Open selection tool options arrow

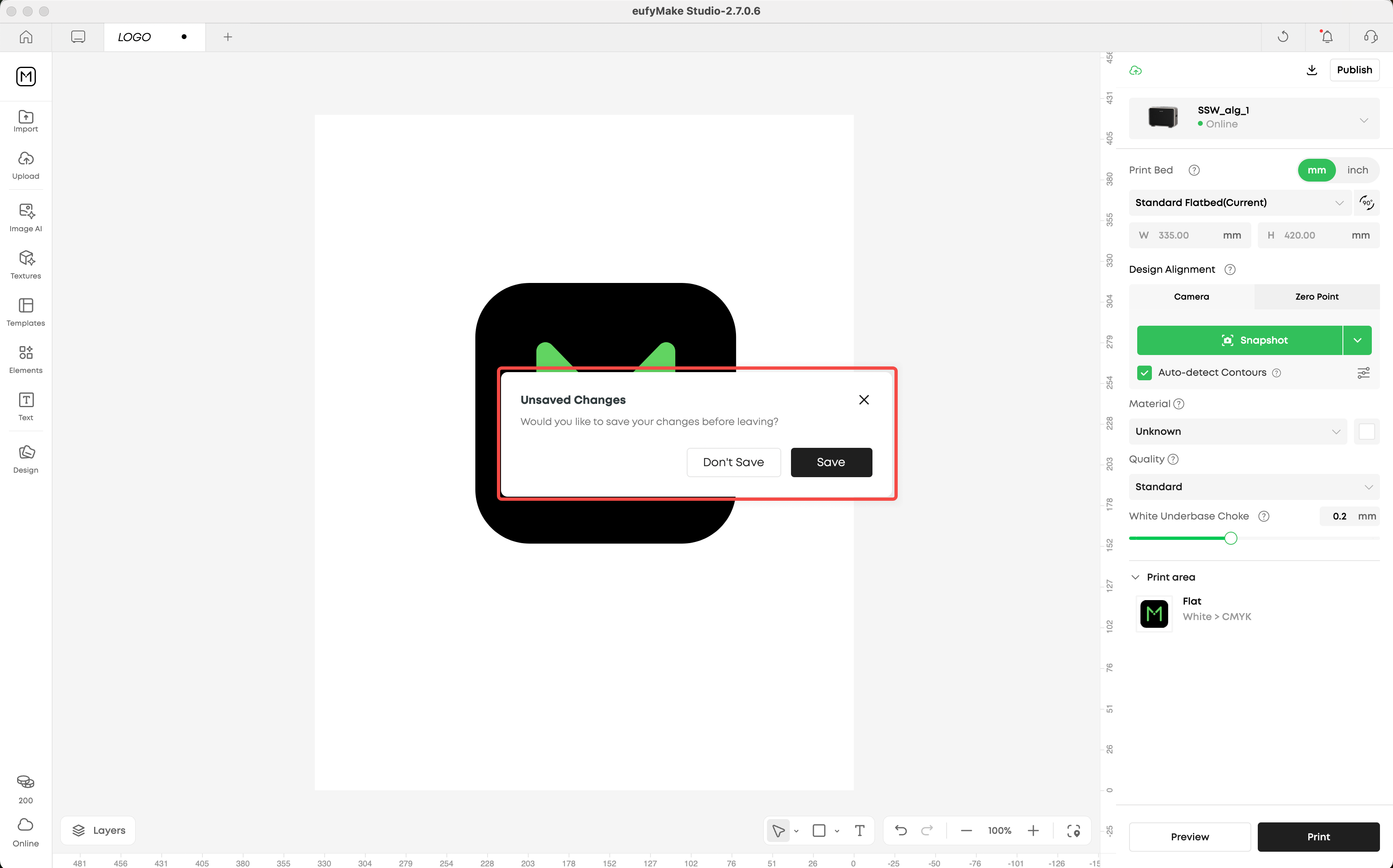[x=796, y=831]
